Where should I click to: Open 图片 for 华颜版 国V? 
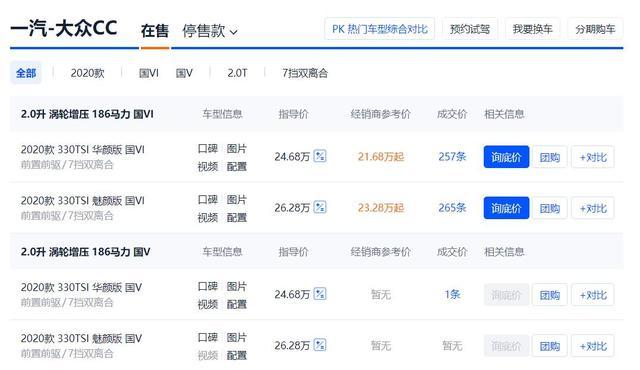coord(237,286)
